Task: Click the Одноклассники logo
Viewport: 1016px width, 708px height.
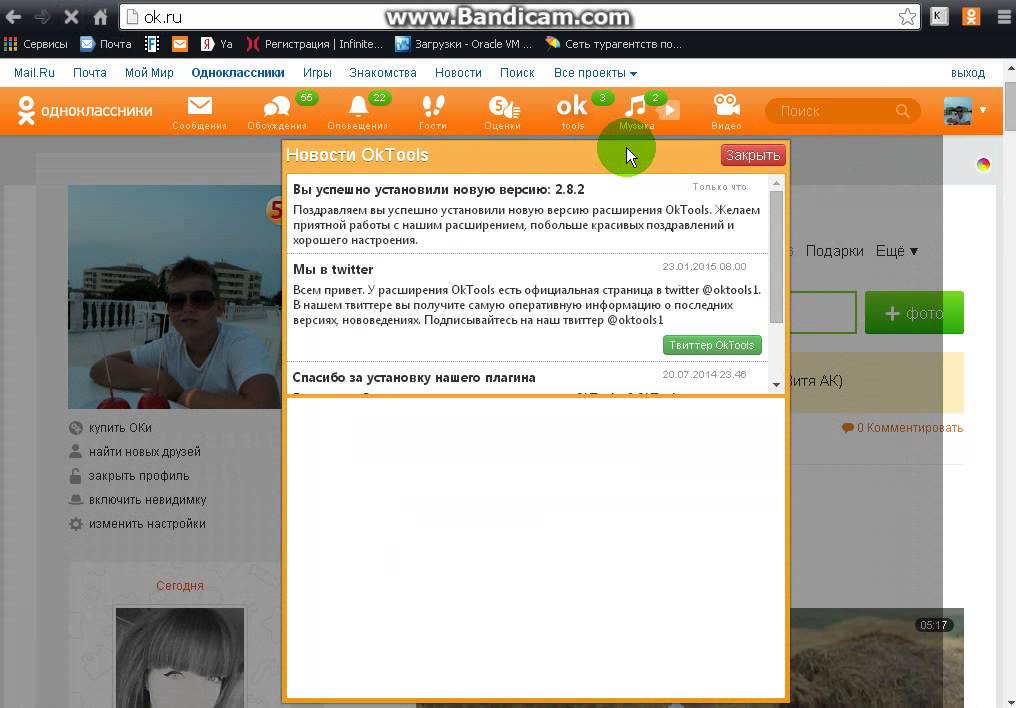Action: [84, 111]
